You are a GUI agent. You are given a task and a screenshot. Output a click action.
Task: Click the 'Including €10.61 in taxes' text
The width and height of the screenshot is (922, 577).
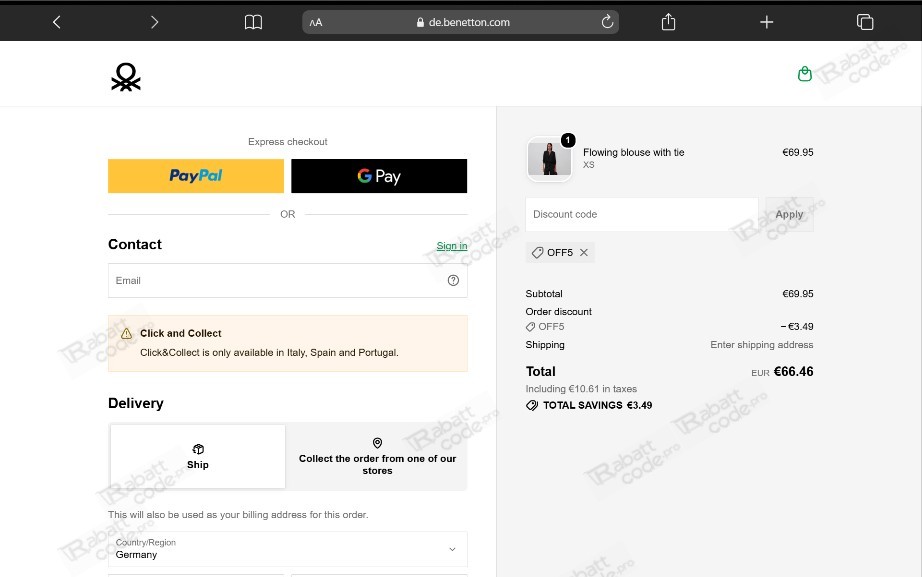581,389
